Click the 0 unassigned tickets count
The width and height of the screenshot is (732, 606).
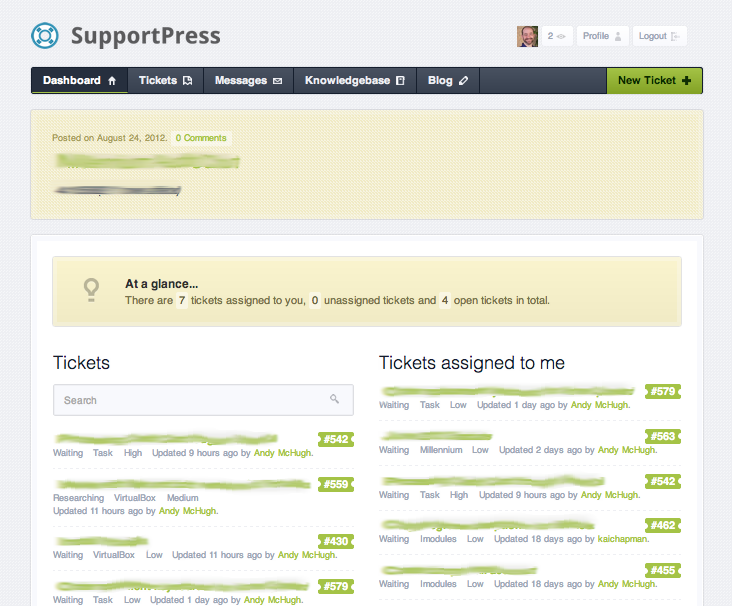(315, 300)
